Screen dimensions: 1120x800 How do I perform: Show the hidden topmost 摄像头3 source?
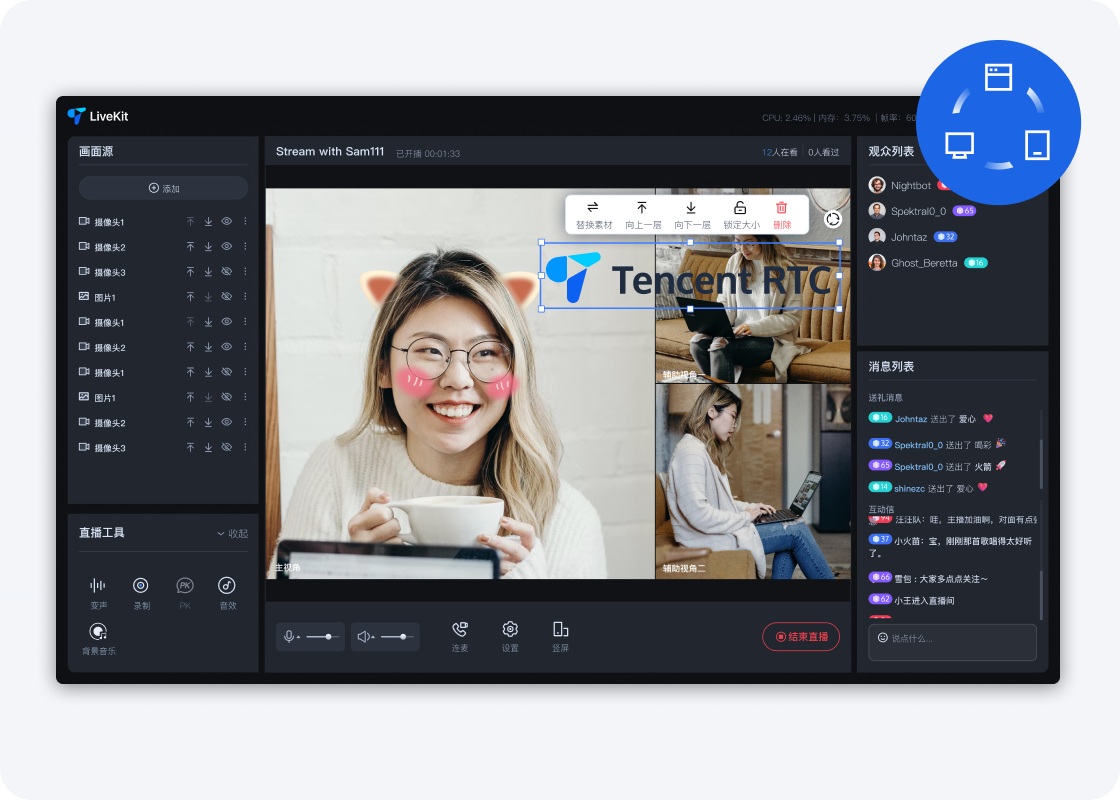[227, 272]
